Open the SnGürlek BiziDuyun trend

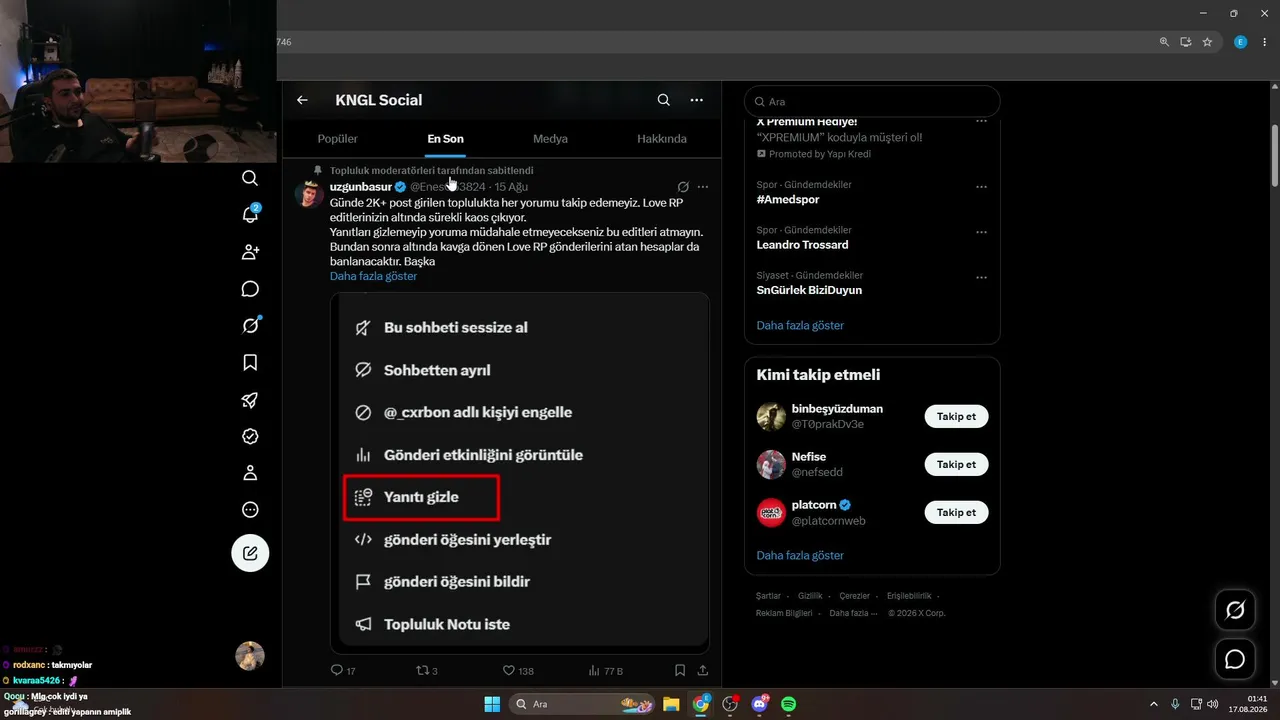point(809,290)
